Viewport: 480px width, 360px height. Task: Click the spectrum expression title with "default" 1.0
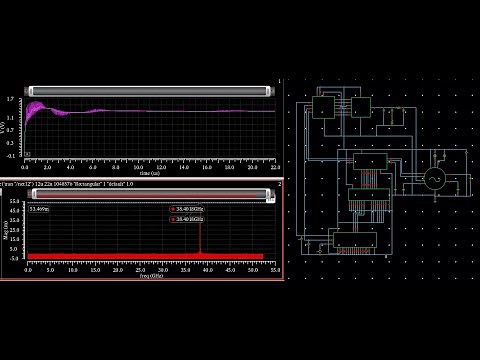[x=67, y=184]
